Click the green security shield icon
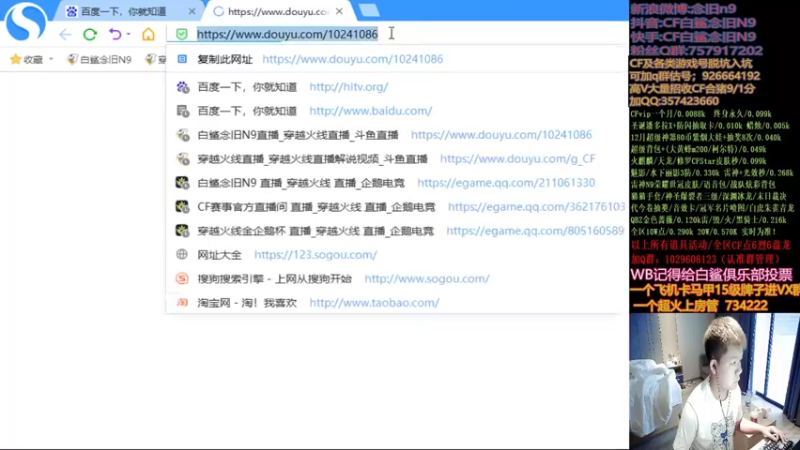Screen dimensions: 800x450 (182, 34)
